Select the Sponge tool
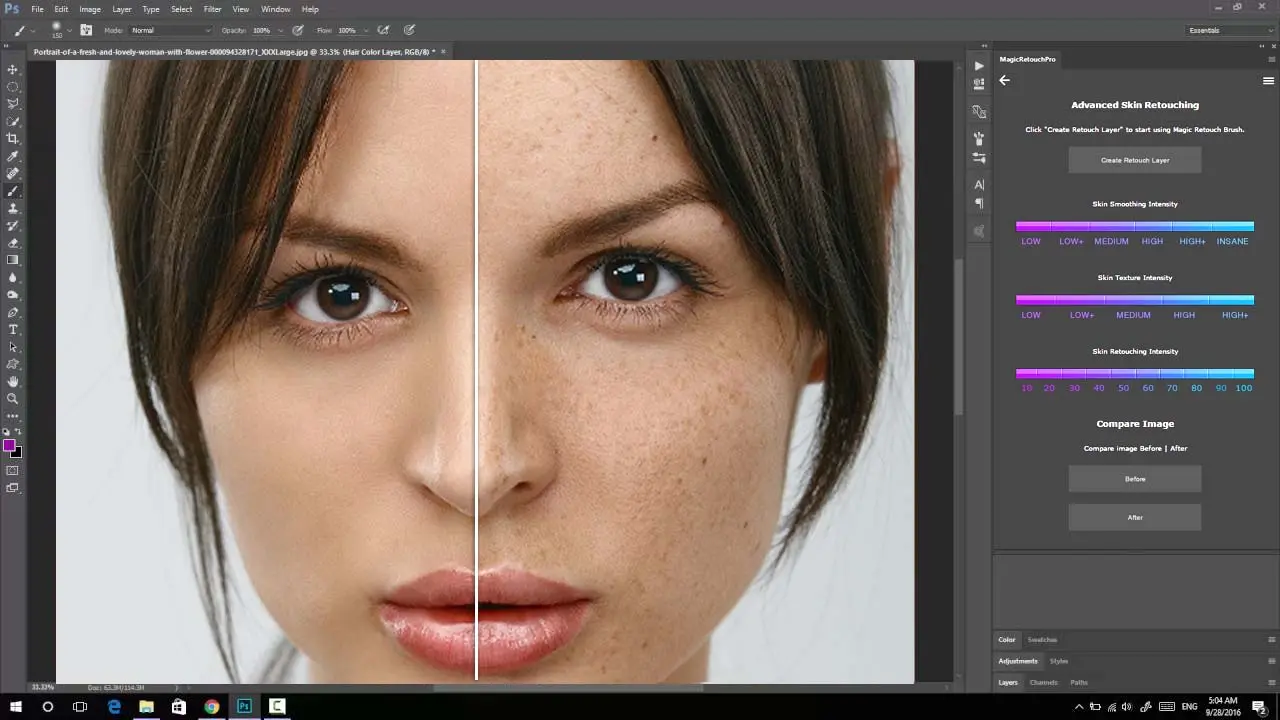This screenshot has width=1280, height=720. (x=13, y=295)
